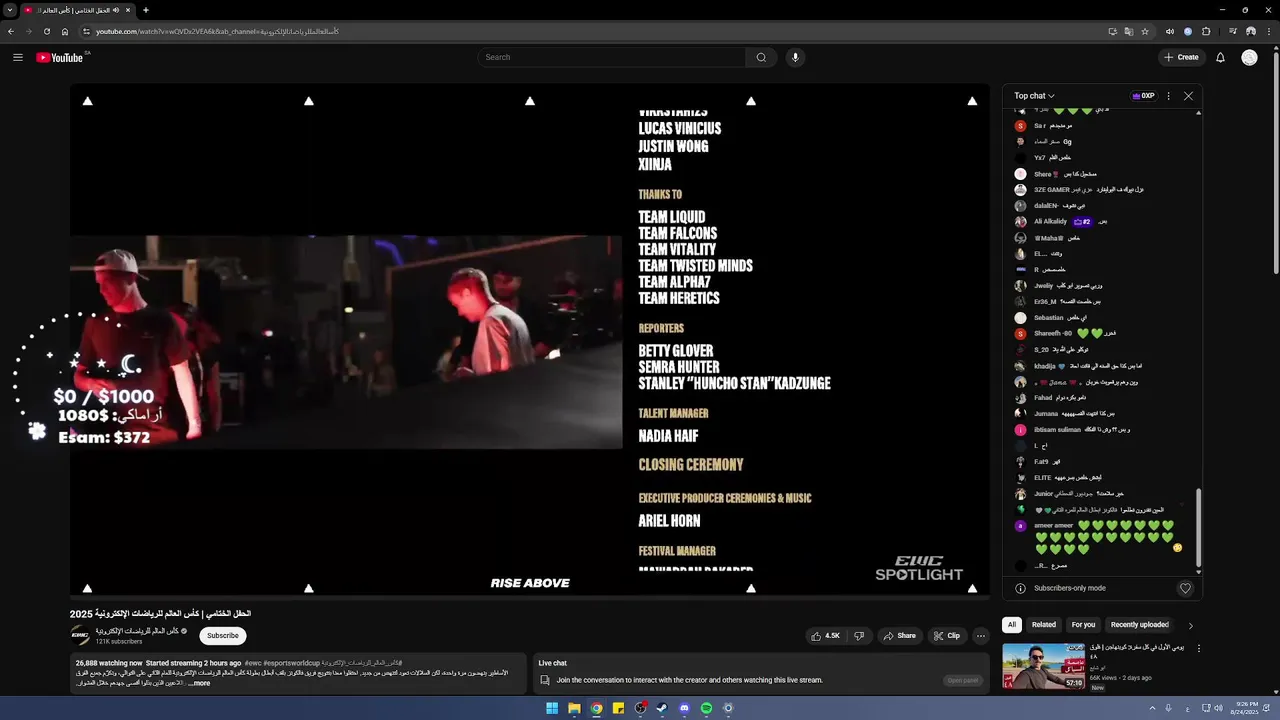This screenshot has width=1280, height=720.
Task: Reload the page
Action: (46, 31)
